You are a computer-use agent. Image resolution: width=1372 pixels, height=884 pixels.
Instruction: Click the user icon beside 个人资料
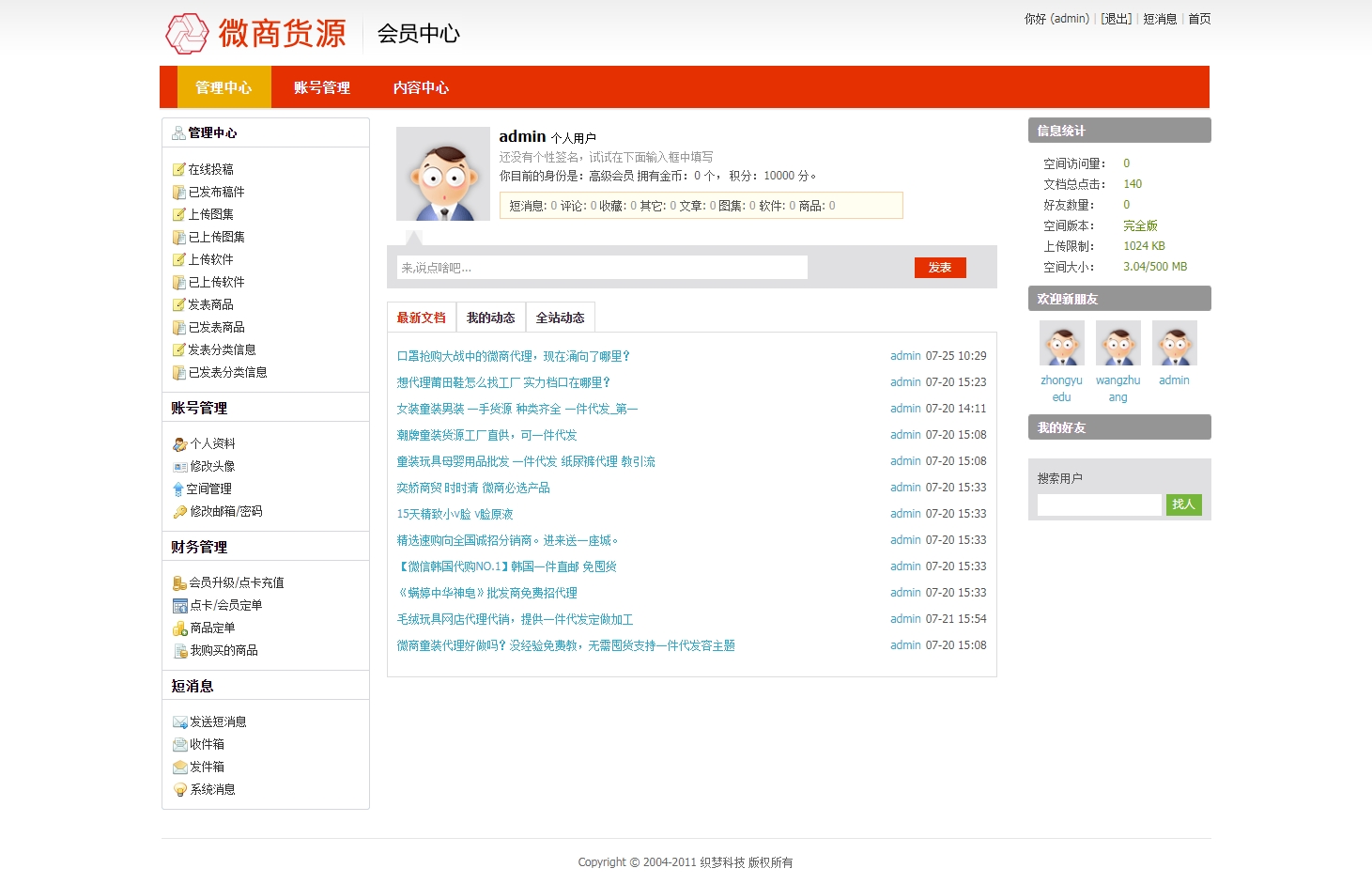(179, 443)
